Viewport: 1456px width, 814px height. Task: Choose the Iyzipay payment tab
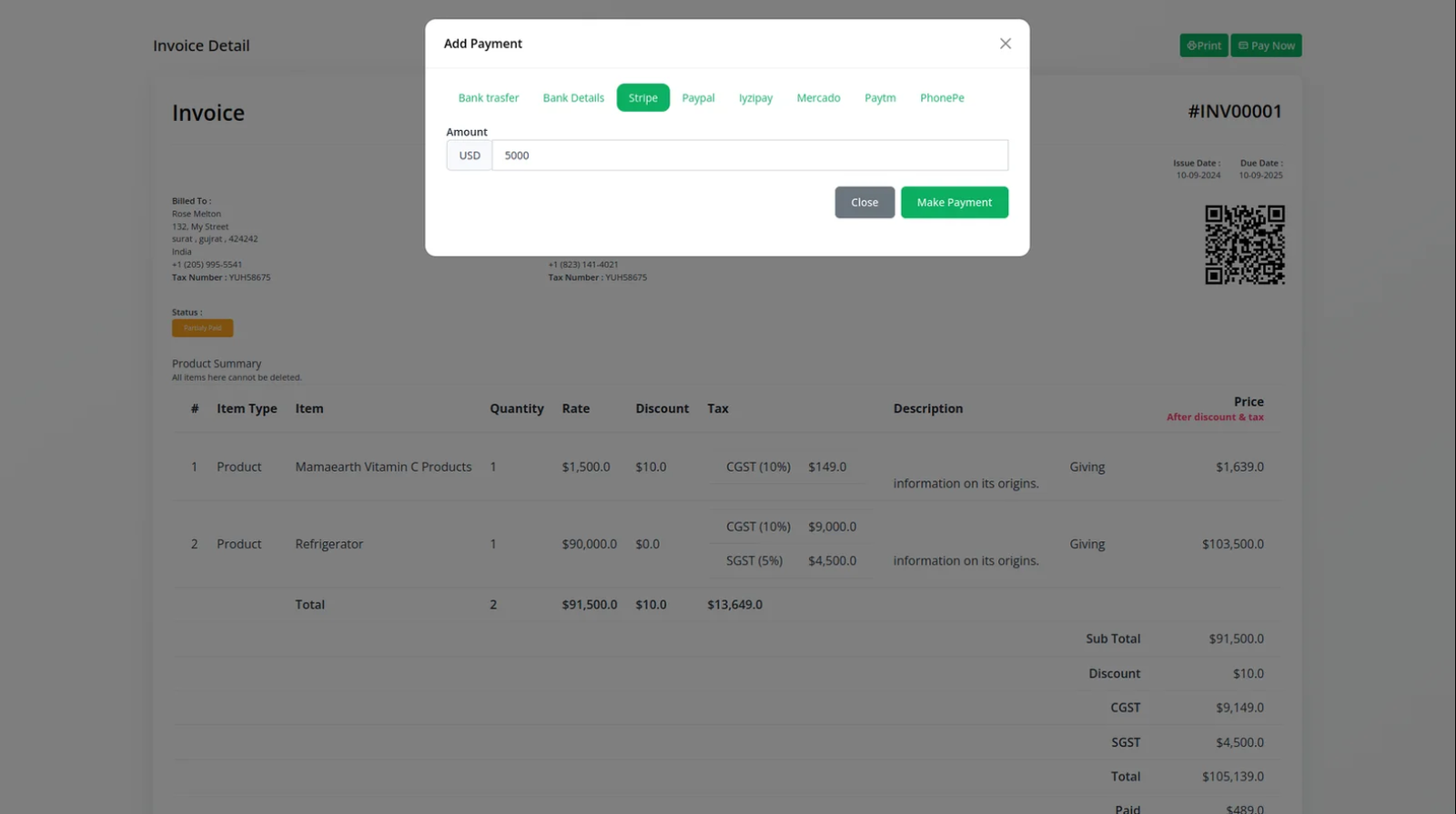(755, 97)
